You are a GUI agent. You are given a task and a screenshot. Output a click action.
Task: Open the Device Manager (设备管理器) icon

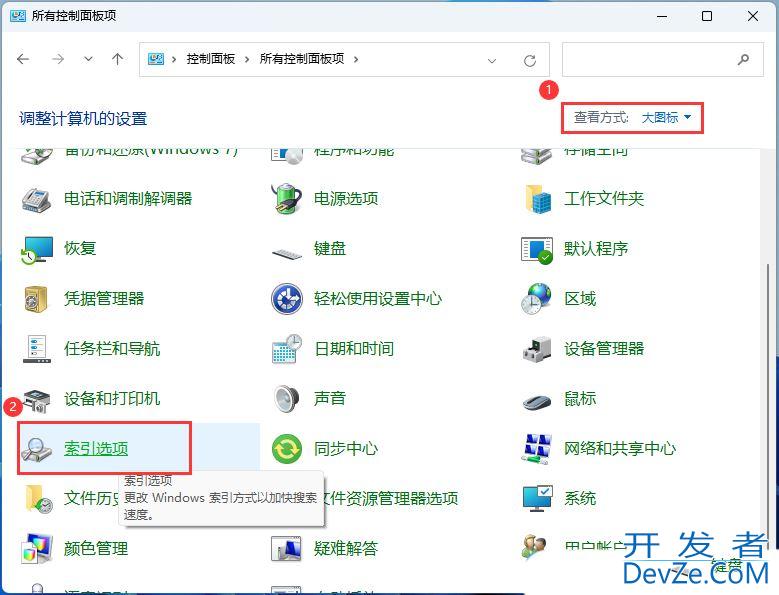(x=537, y=349)
